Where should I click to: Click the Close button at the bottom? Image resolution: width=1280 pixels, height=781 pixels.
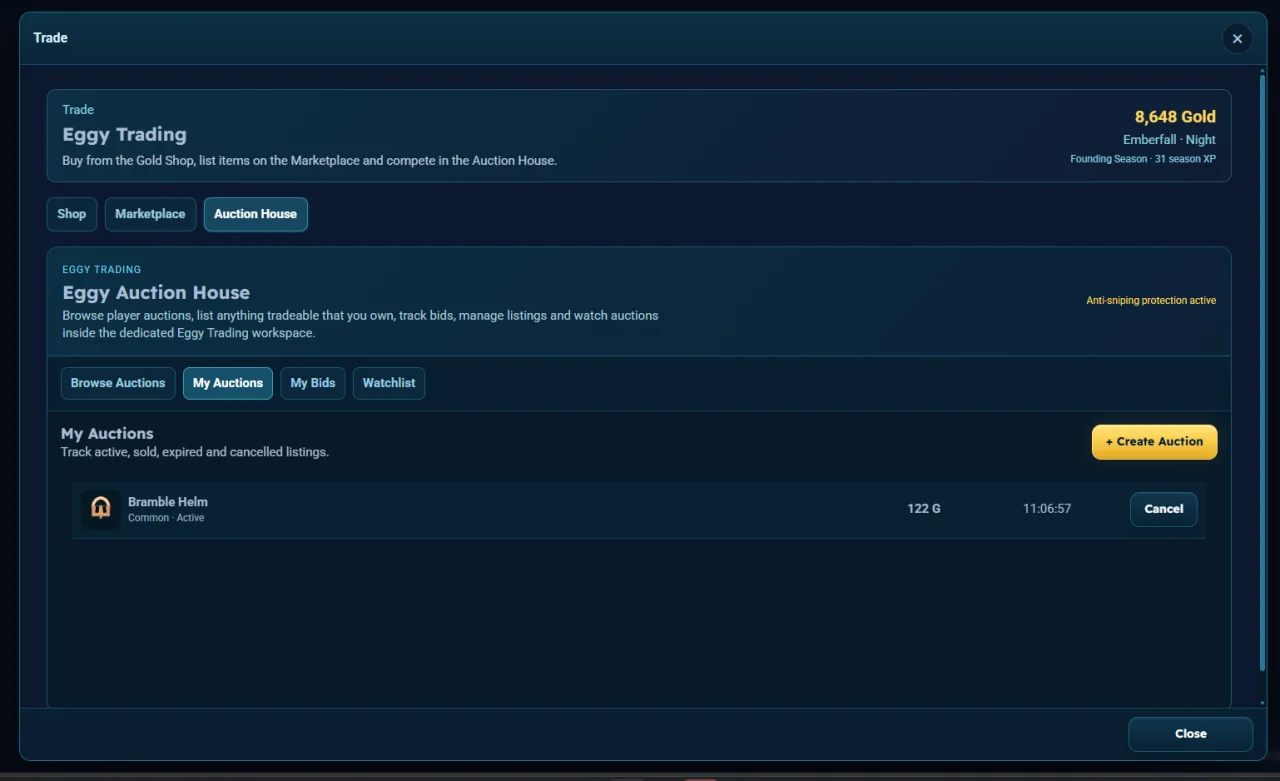1190,734
